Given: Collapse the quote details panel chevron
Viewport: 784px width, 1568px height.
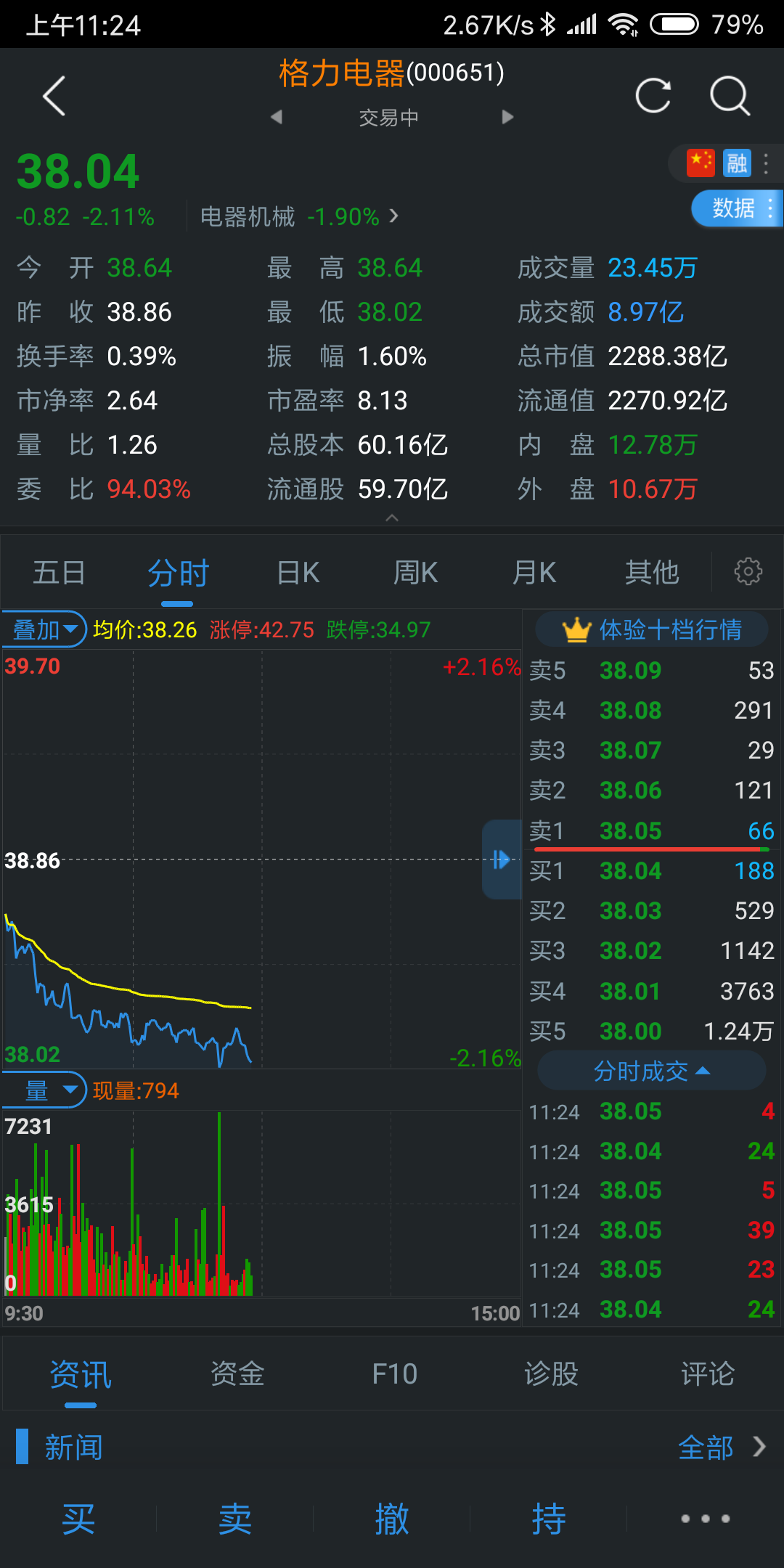Looking at the screenshot, I should pyautogui.click(x=392, y=518).
